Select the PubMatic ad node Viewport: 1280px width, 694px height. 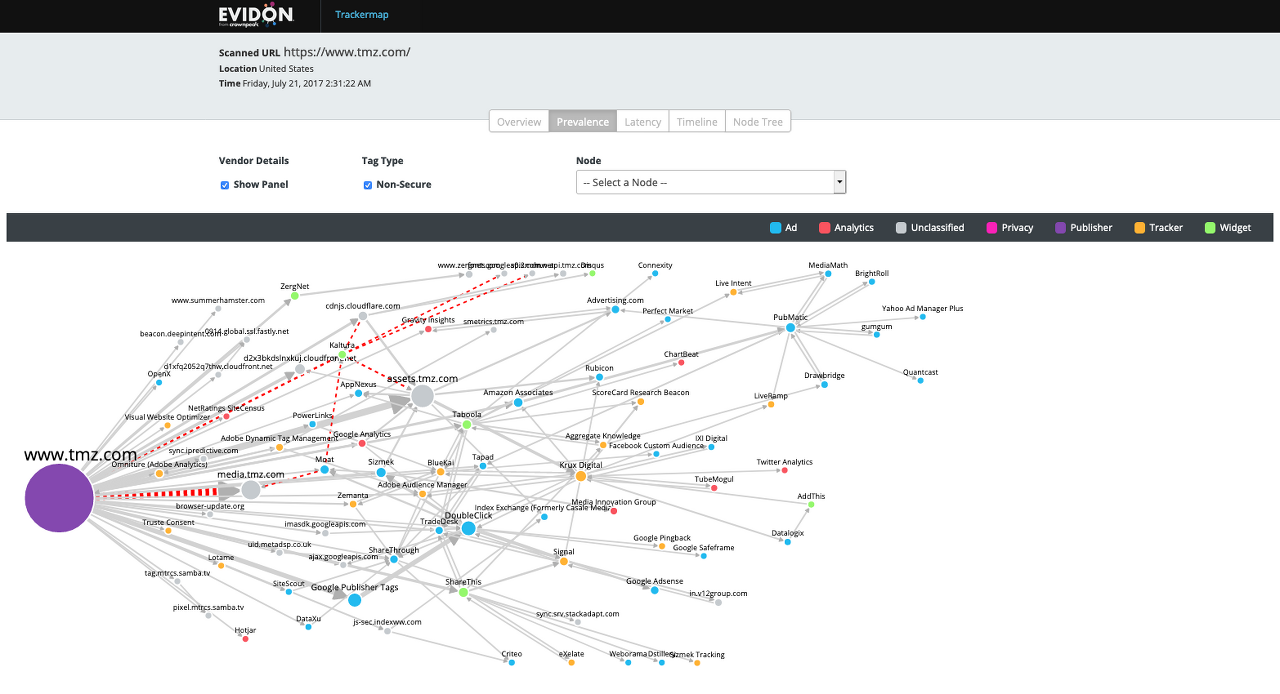tap(790, 328)
